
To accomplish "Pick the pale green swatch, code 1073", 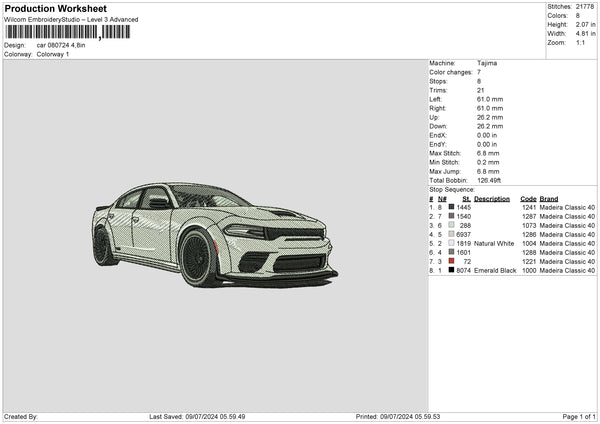I will [x=451, y=225].
